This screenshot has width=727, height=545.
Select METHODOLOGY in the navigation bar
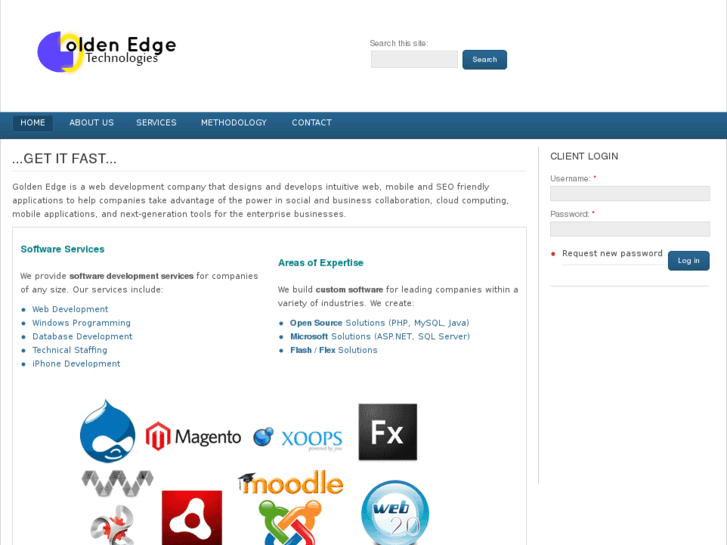234,123
